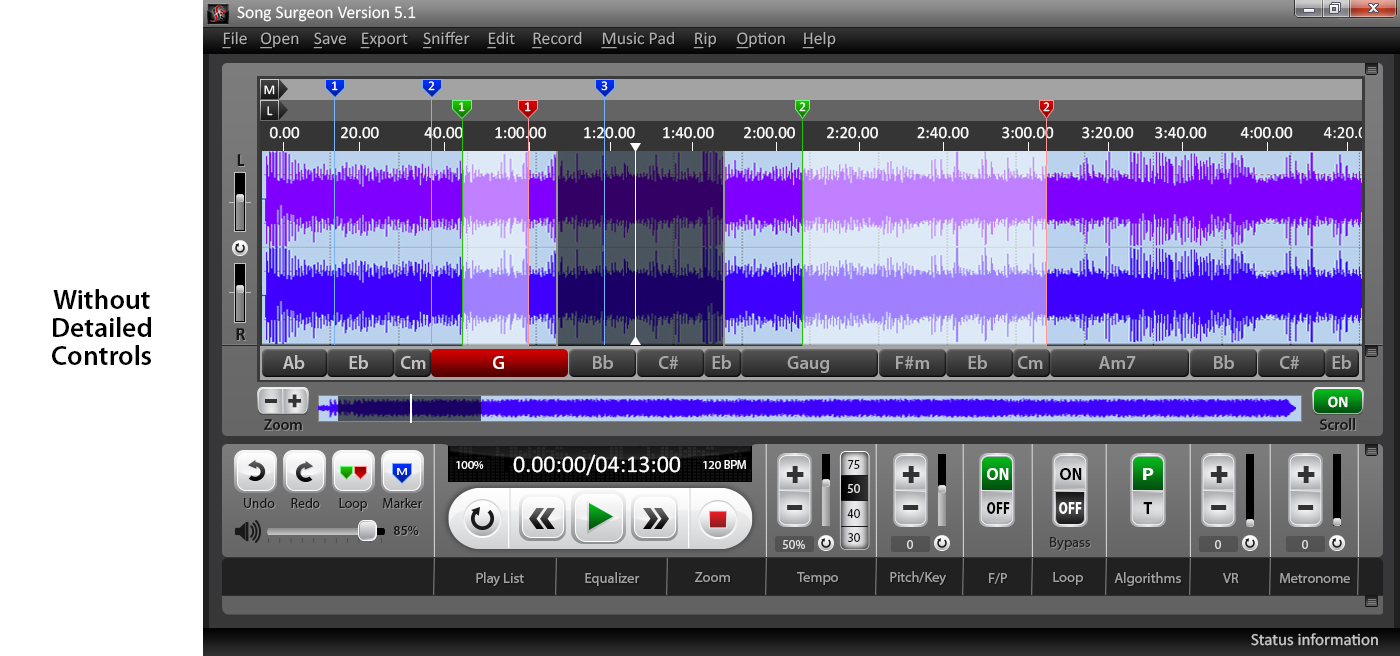This screenshot has width=1400, height=656.
Task: Reset pitch using its circular arrow icon
Action: [942, 544]
